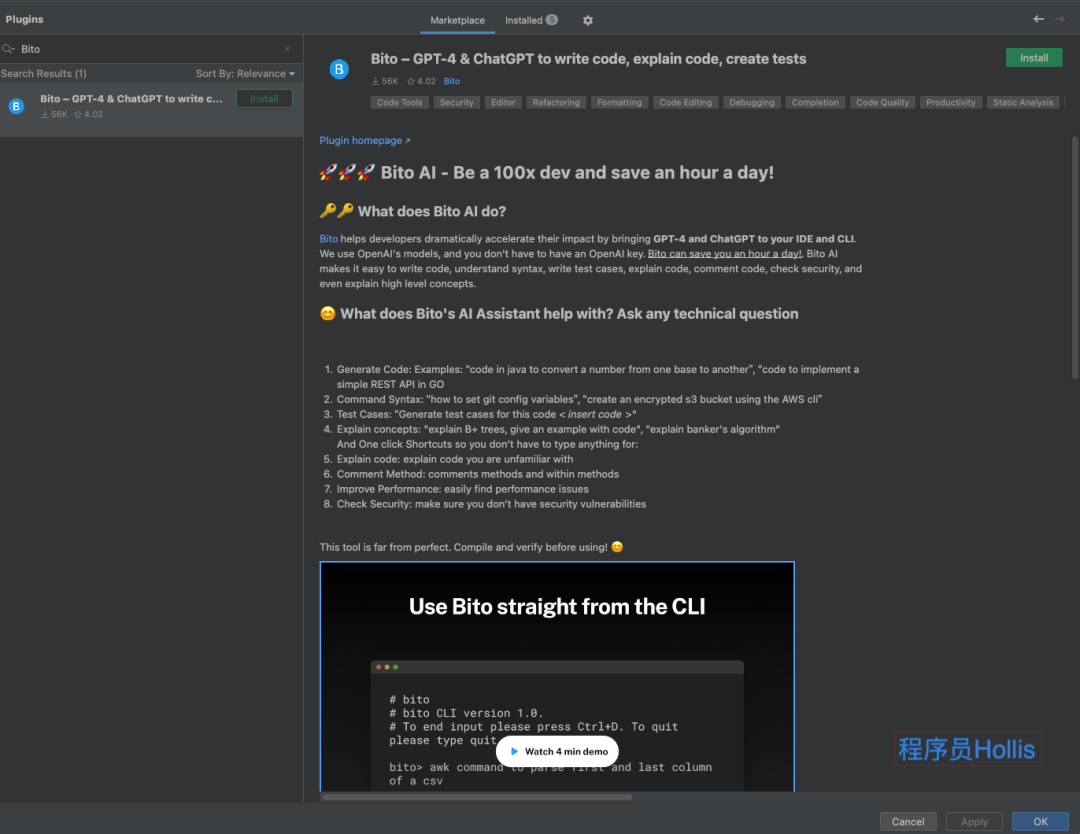Open the plugin settings gear icon
Viewport: 1080px width, 834px height.
[x=588, y=21]
